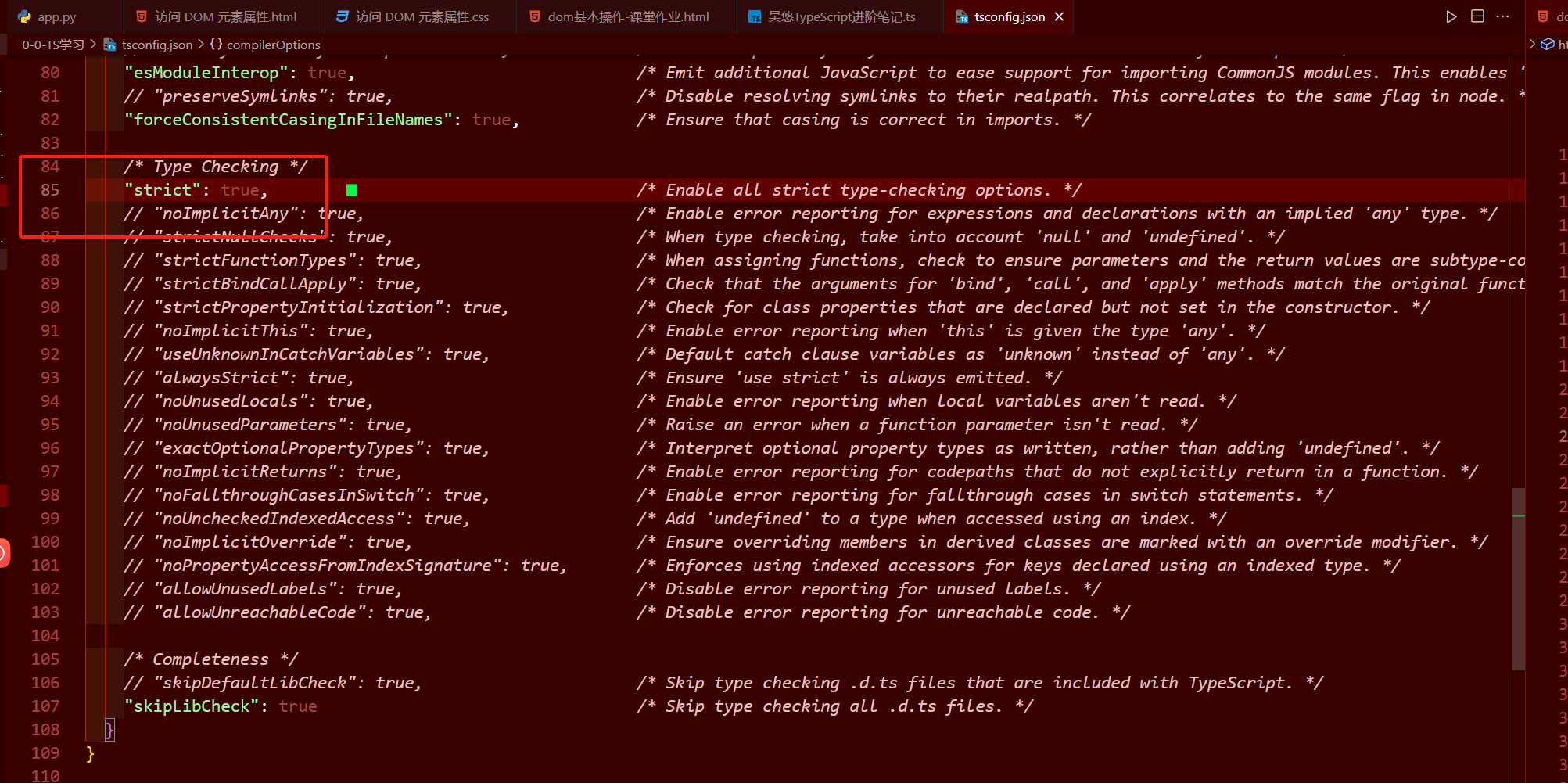This screenshot has height=783, width=1568.
Task: Click the cube icon in right editor breadcrumb
Action: click(x=1548, y=45)
